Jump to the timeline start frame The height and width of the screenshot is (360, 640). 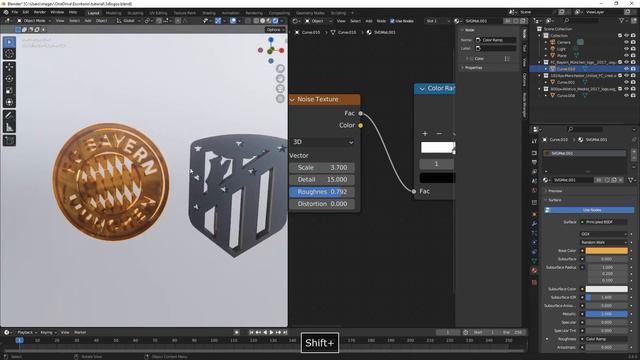click(x=251, y=333)
